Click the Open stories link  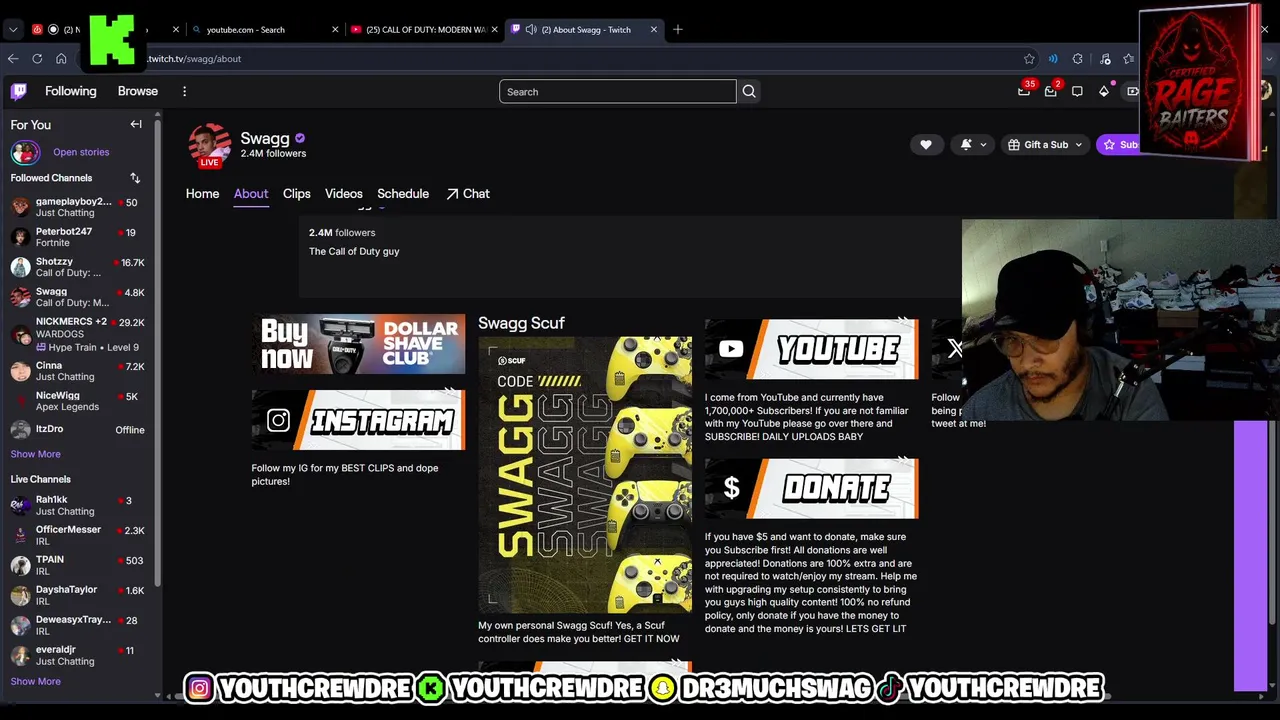point(81,152)
